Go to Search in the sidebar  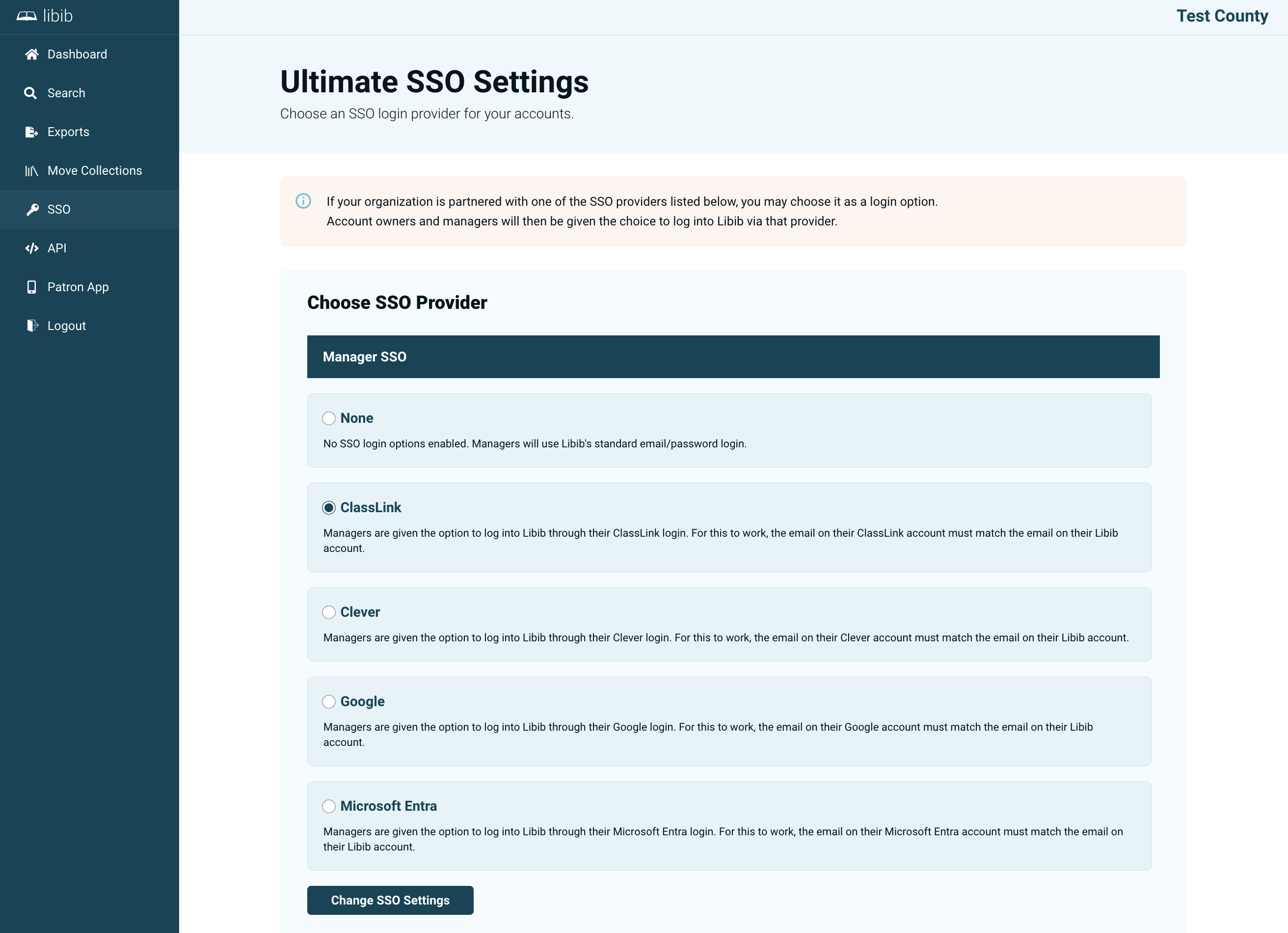pyautogui.click(x=89, y=93)
